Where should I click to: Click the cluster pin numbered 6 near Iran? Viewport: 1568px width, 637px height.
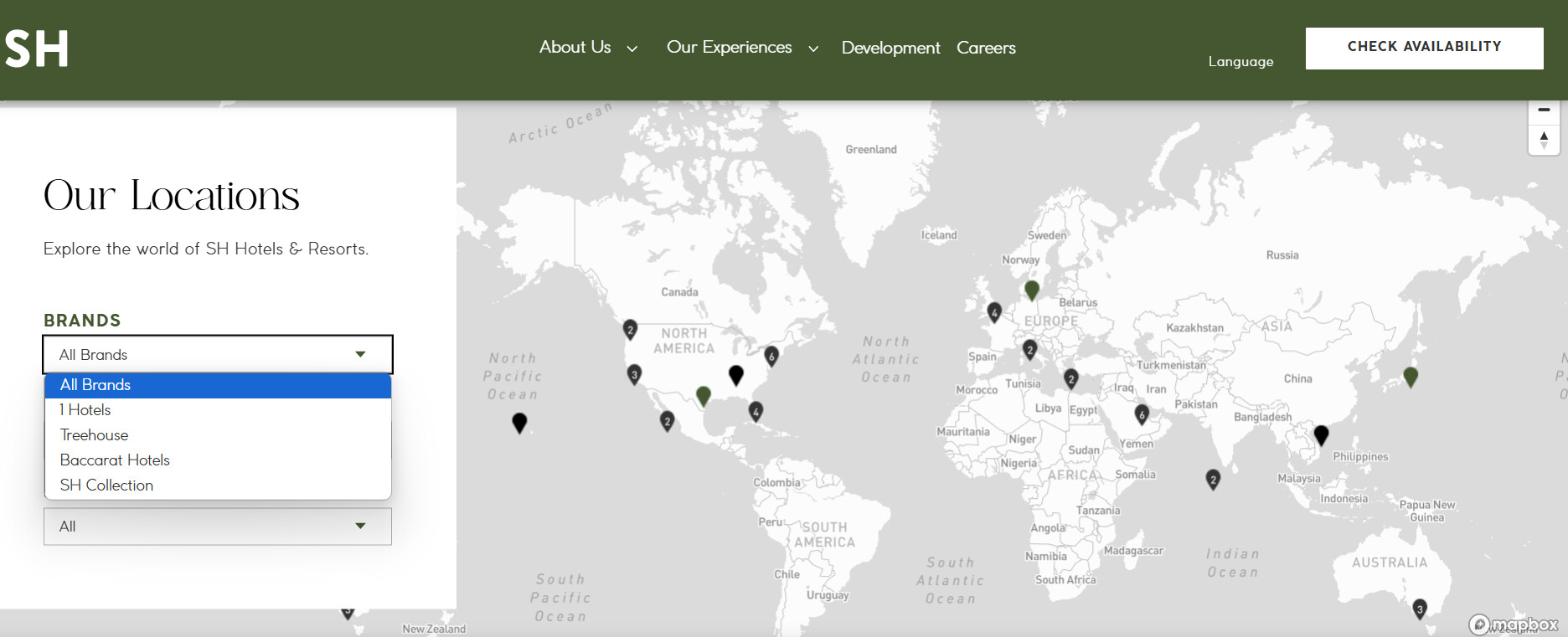(1141, 414)
